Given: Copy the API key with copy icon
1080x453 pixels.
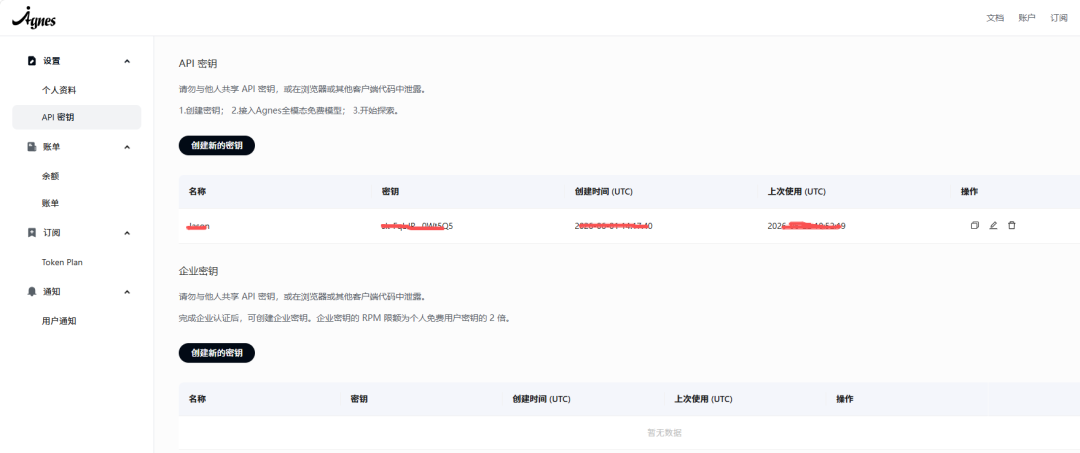Looking at the screenshot, I should coord(975,225).
